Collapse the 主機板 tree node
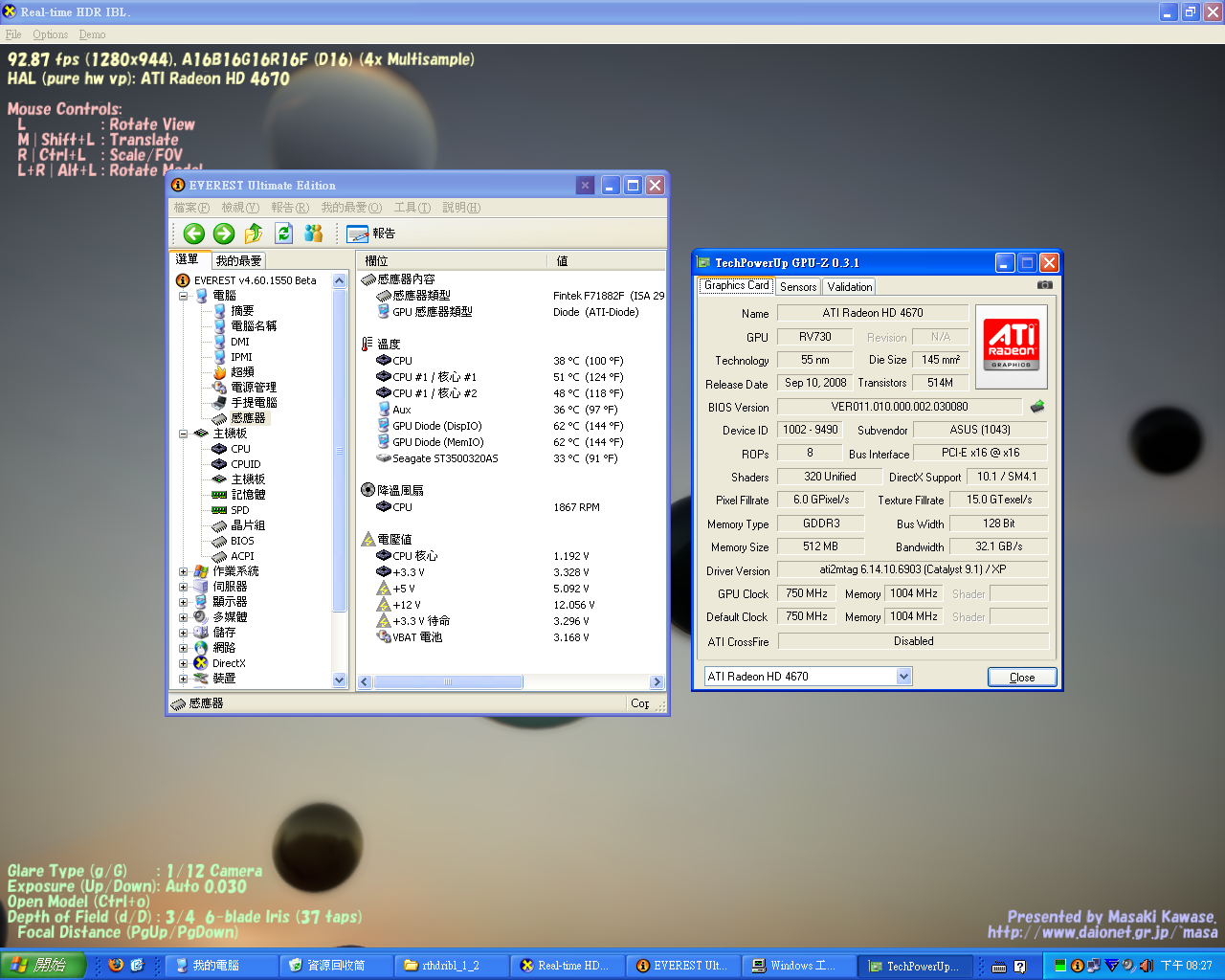1225x980 pixels. pyautogui.click(x=183, y=434)
